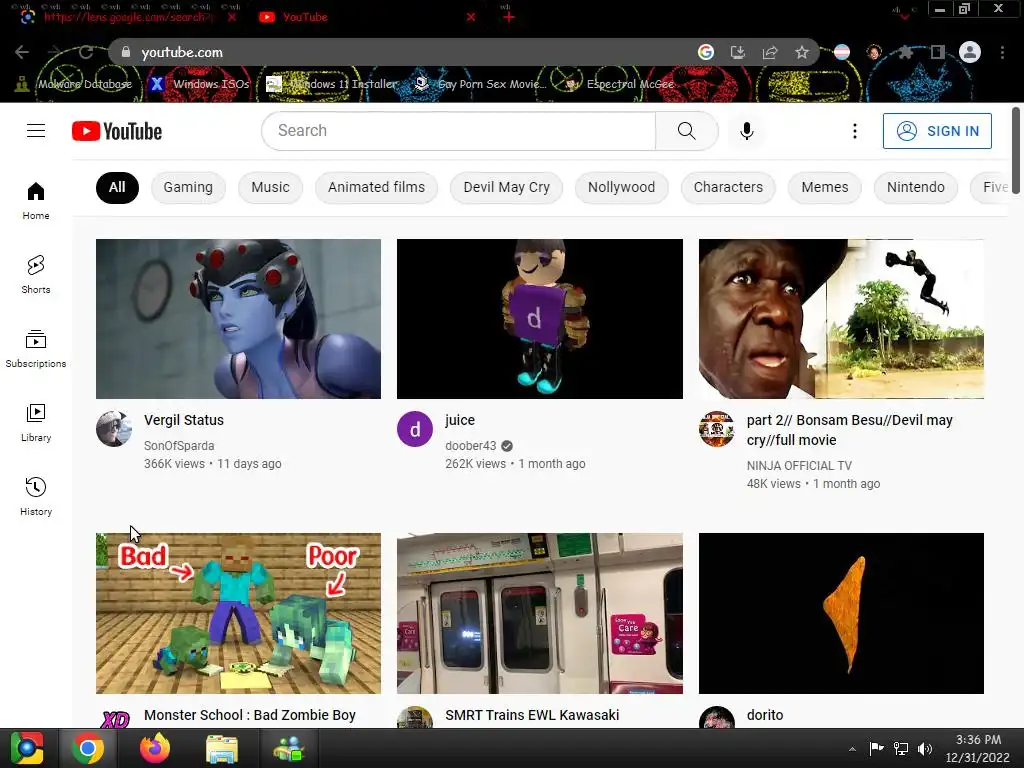Open new tab with the plus button
Screen dimensions: 1024x768
coord(509,17)
